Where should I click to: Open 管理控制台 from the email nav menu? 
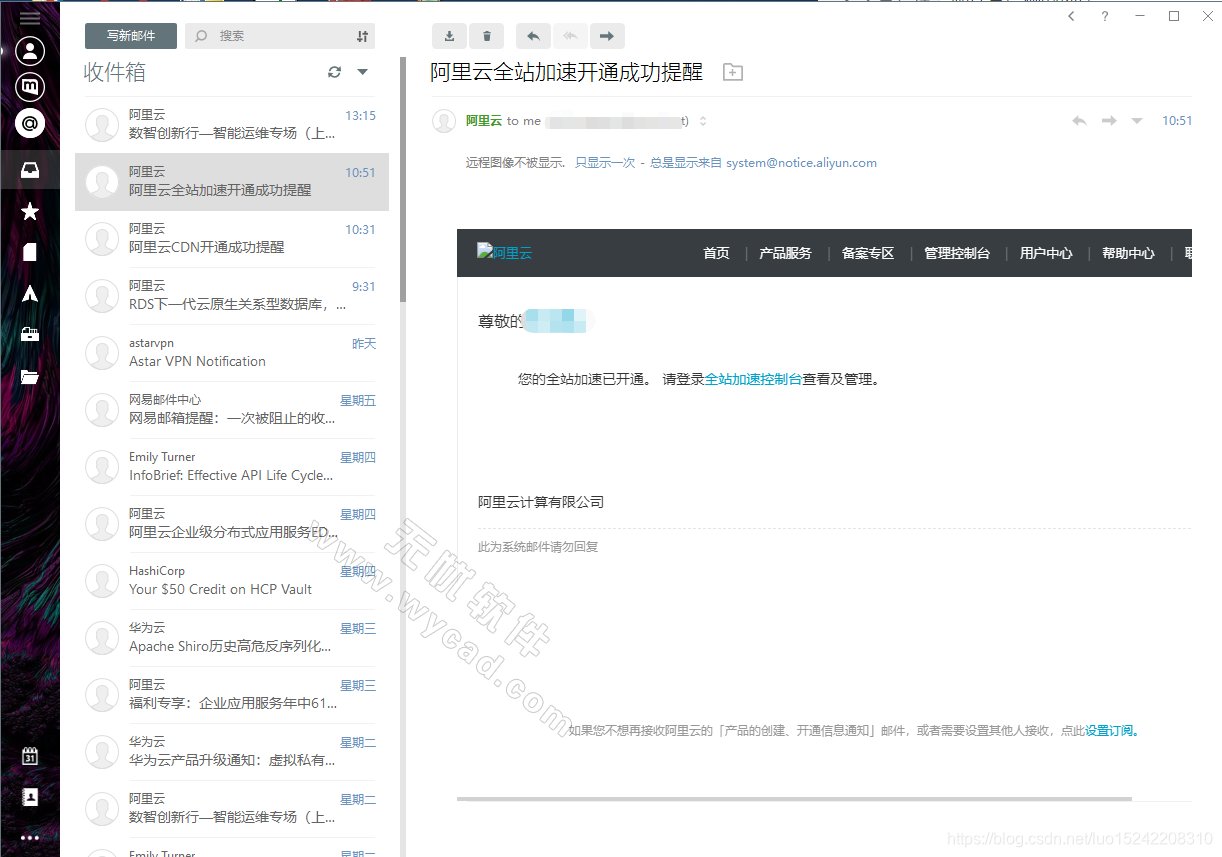[957, 253]
